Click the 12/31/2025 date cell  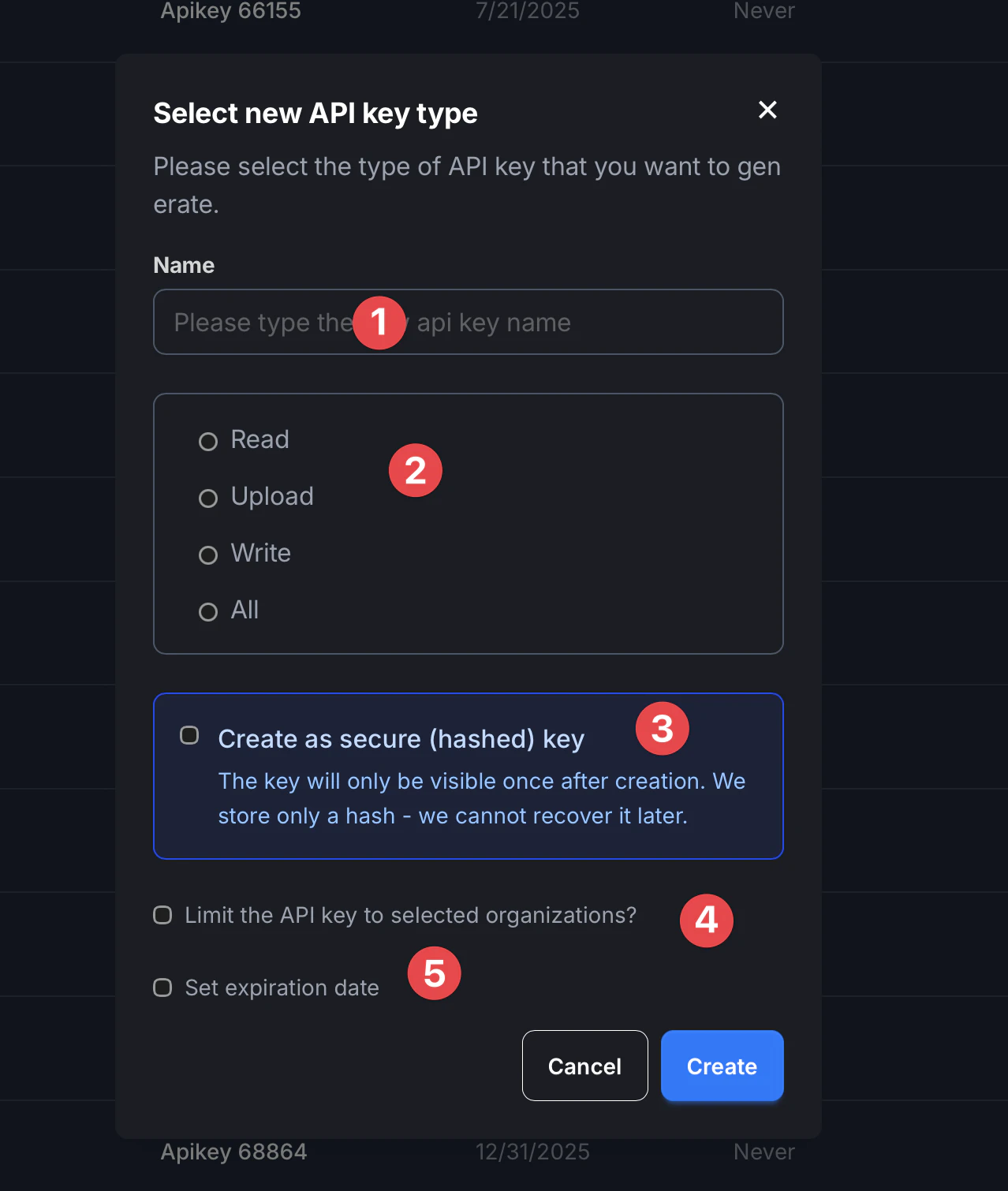coord(532,1152)
